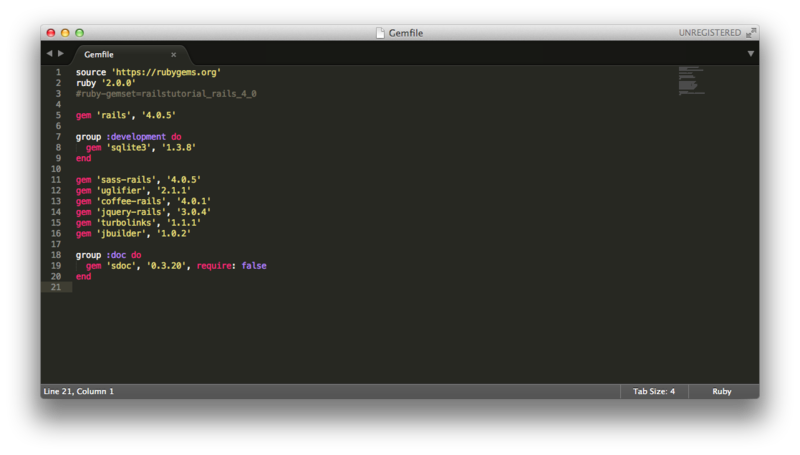Click the end keyword on line 20

pyautogui.click(x=84, y=276)
